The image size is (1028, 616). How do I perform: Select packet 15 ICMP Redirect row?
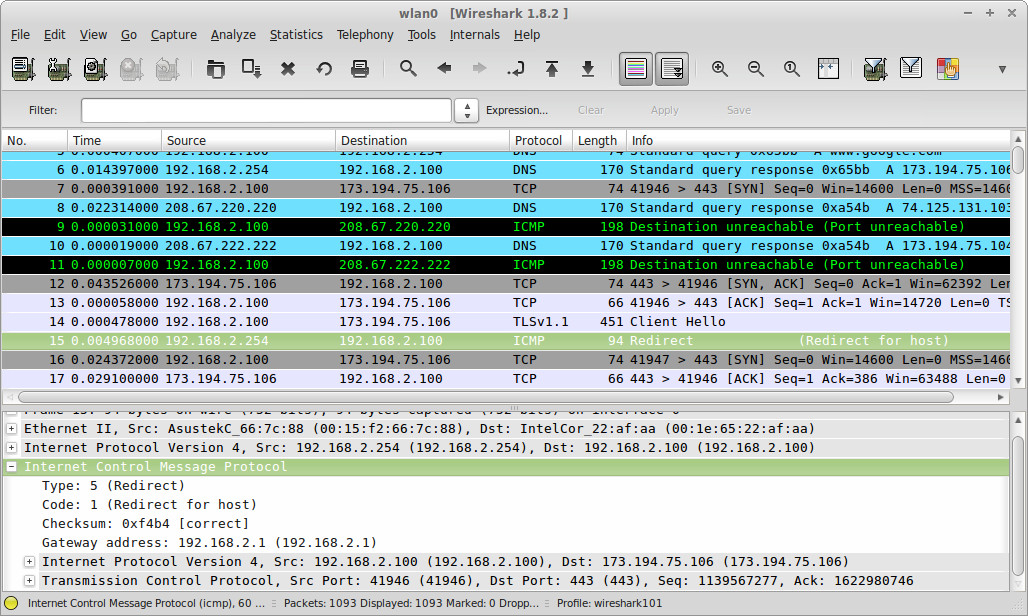505,341
